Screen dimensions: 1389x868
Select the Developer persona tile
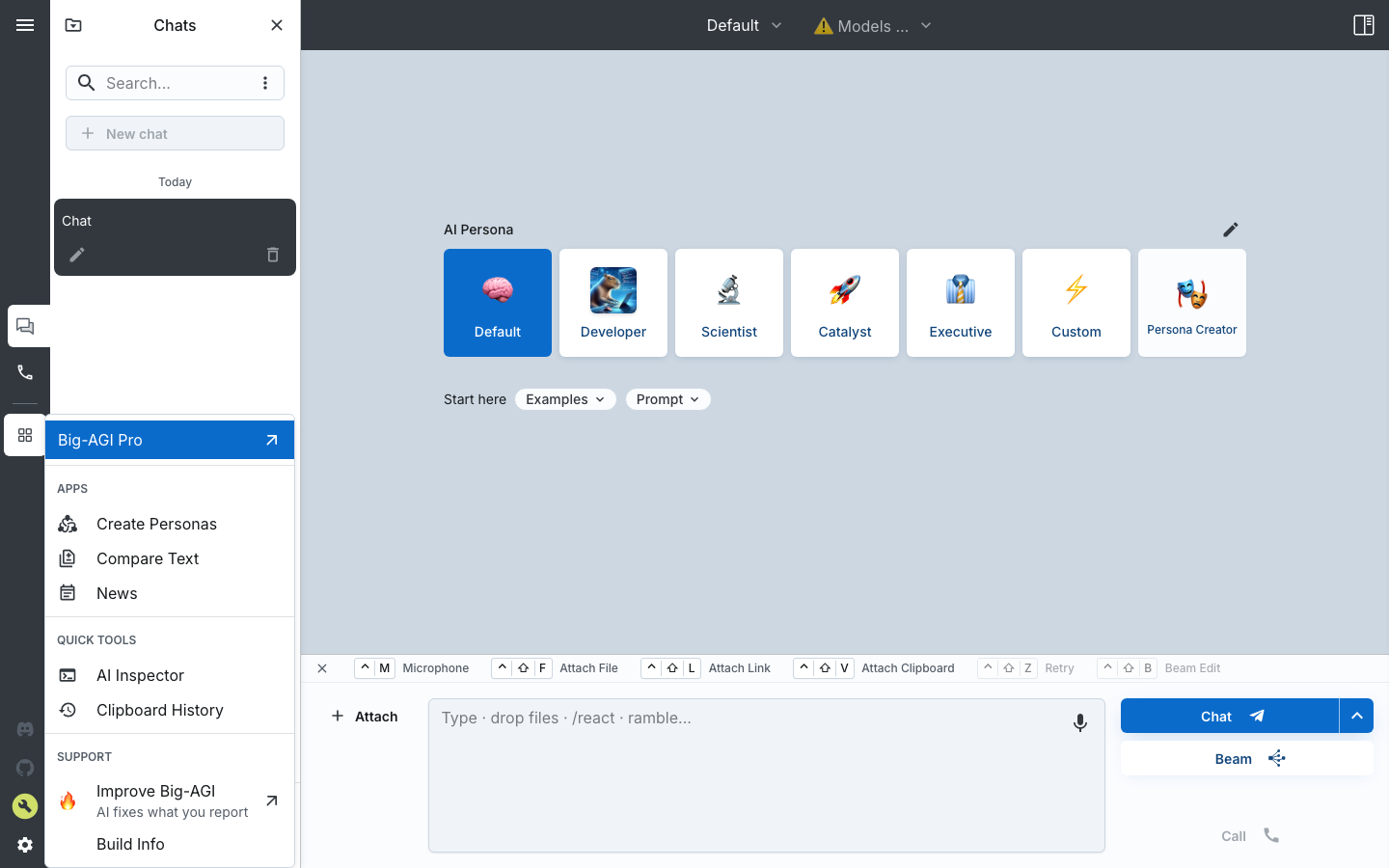[x=613, y=303]
